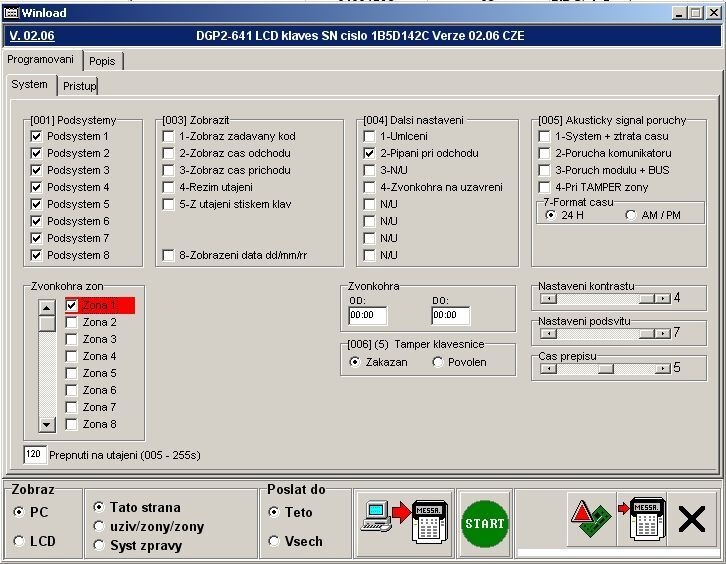
Task: Click the Zvonkohra OD time field
Action: tap(367, 316)
